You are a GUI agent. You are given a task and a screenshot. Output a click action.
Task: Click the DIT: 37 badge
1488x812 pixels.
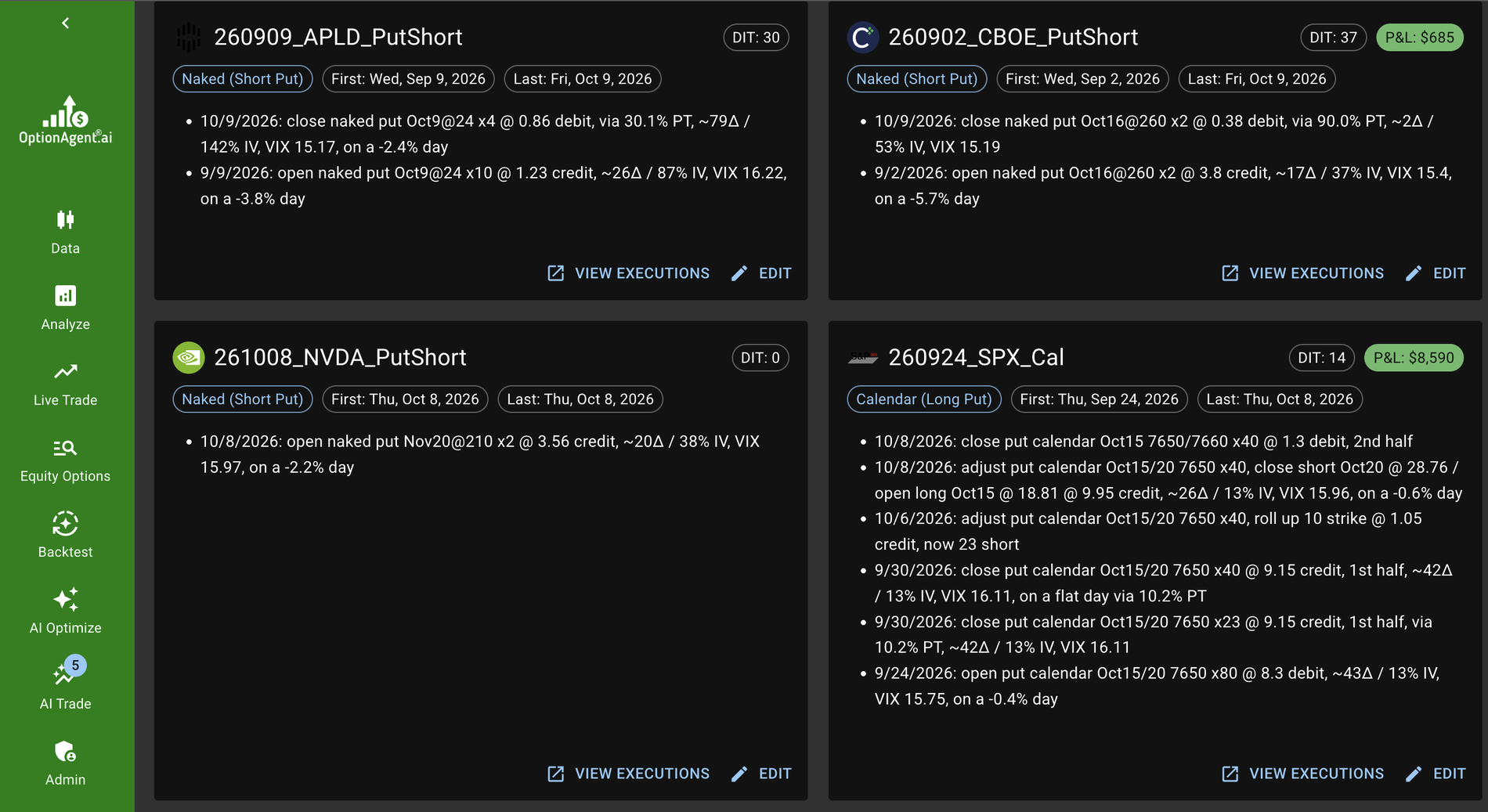tap(1334, 38)
